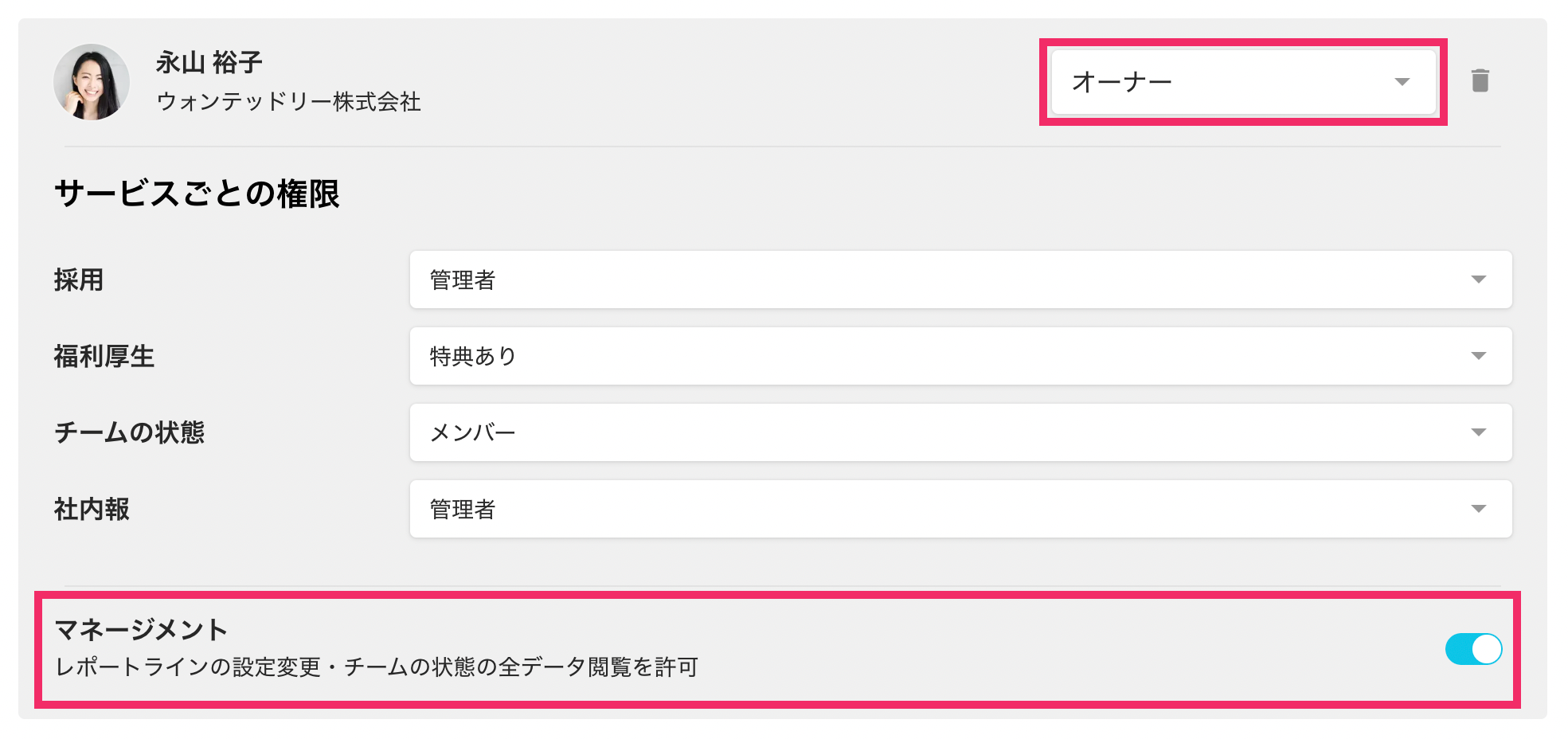Click the 社内報 row label
This screenshot has height=739, width=1568.
pyautogui.click(x=92, y=509)
